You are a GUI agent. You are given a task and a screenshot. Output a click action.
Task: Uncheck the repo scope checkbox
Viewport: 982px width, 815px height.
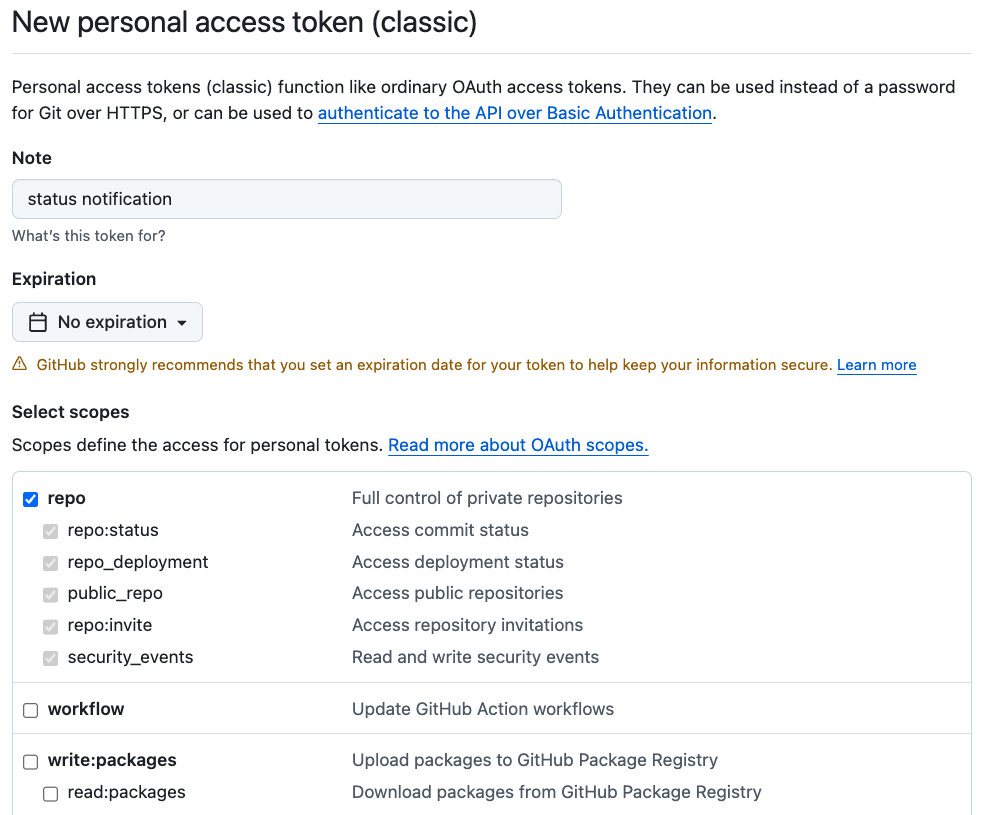[x=30, y=499]
